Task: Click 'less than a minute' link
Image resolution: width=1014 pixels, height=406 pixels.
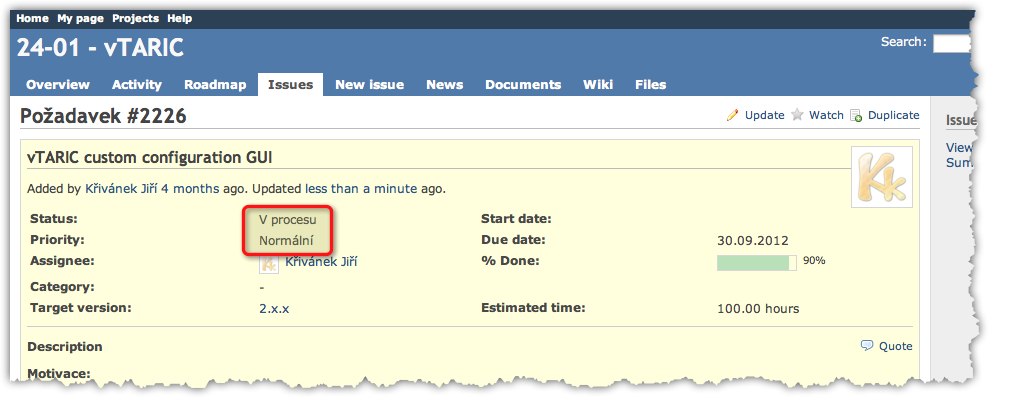Action: pyautogui.click(x=361, y=189)
